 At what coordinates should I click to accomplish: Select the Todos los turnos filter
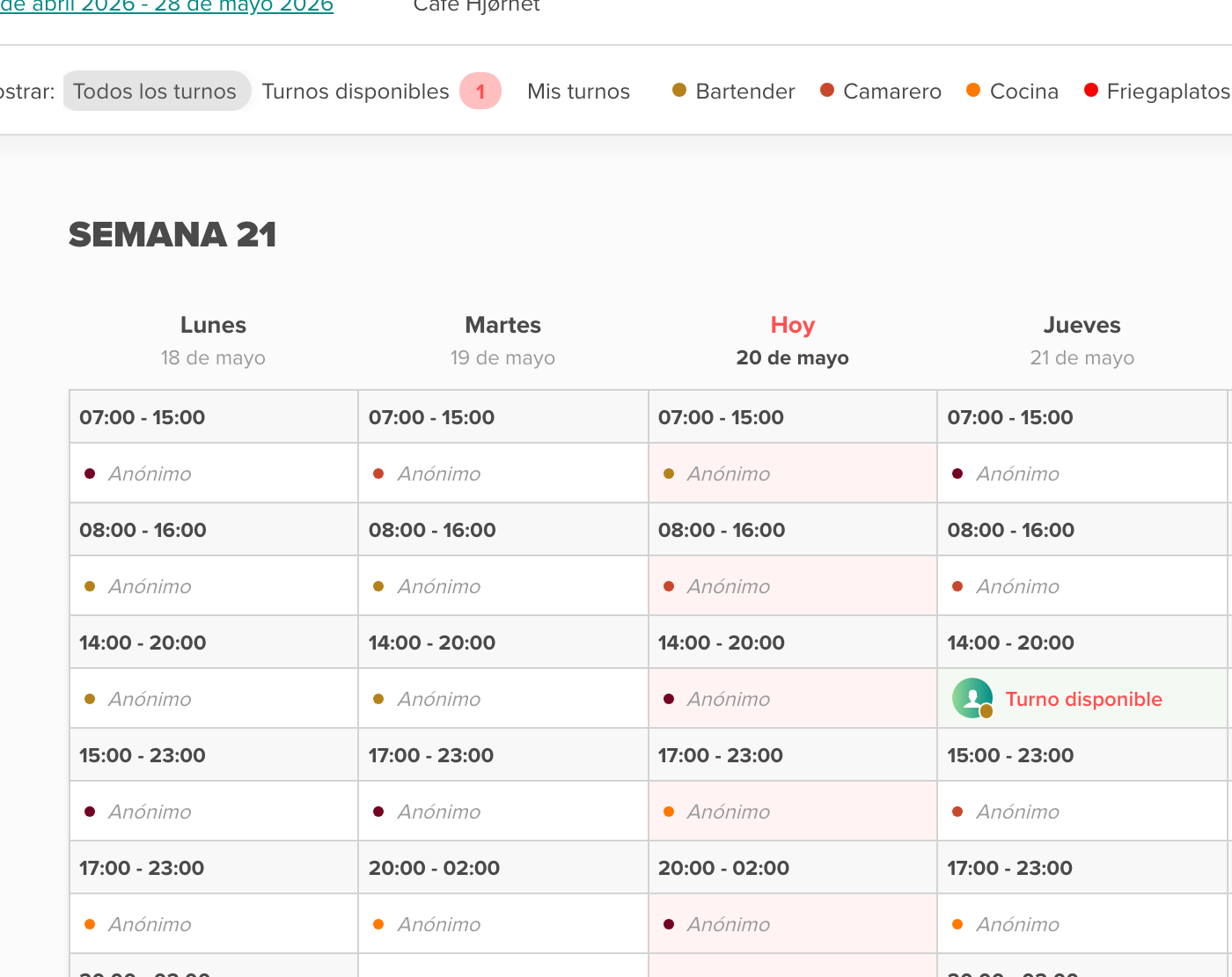pos(155,92)
